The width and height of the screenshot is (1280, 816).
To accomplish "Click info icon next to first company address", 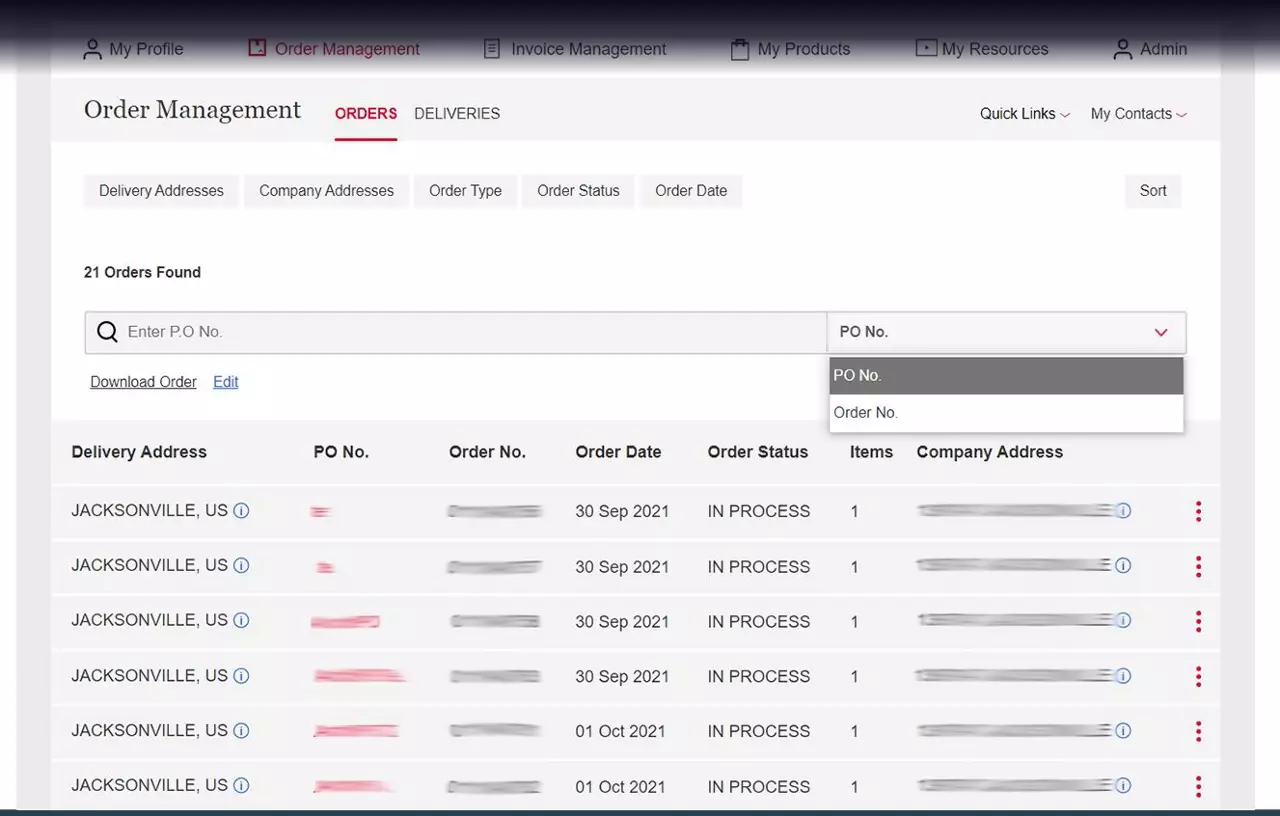I will [1123, 511].
